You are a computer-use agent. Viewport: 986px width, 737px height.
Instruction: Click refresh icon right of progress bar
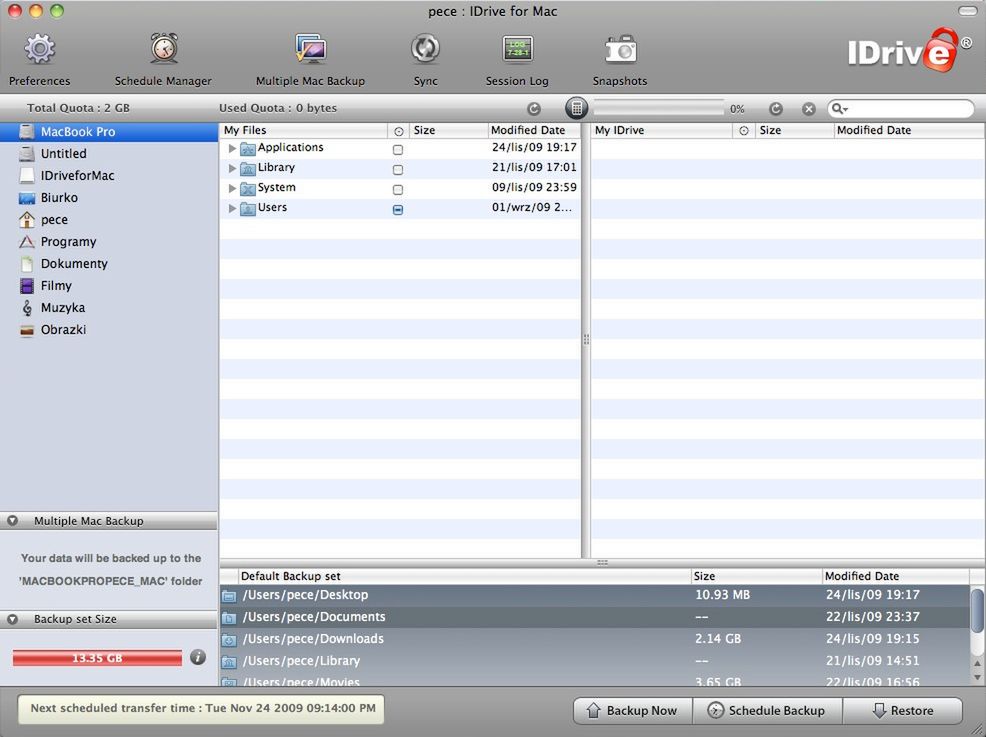776,109
